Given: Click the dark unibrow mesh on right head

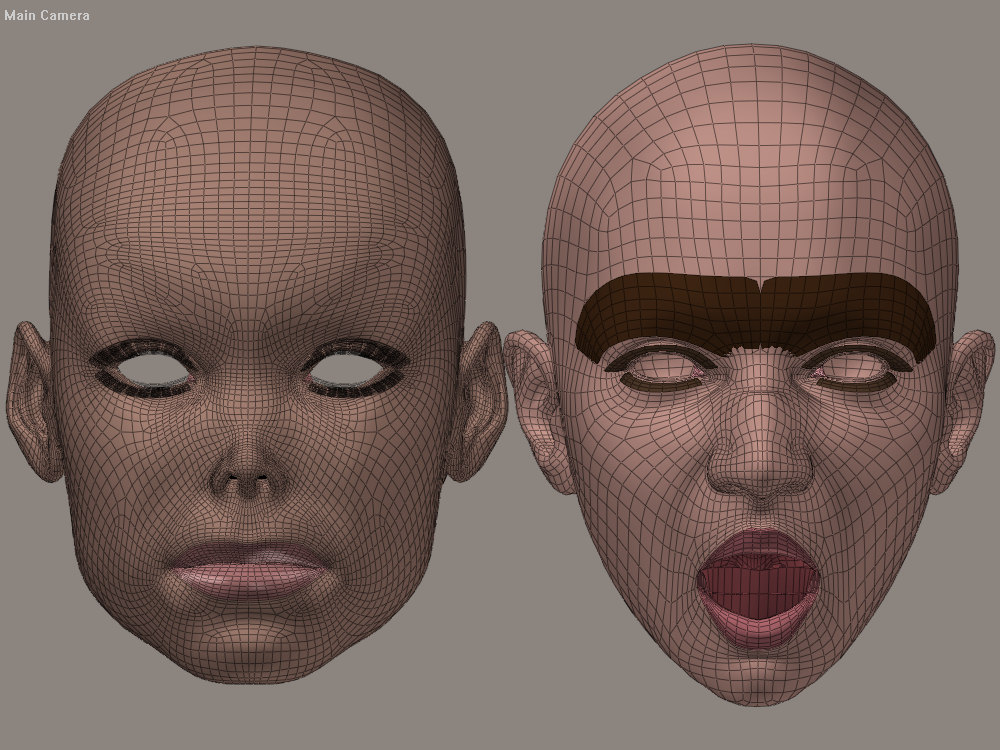Looking at the screenshot, I should point(756,317).
